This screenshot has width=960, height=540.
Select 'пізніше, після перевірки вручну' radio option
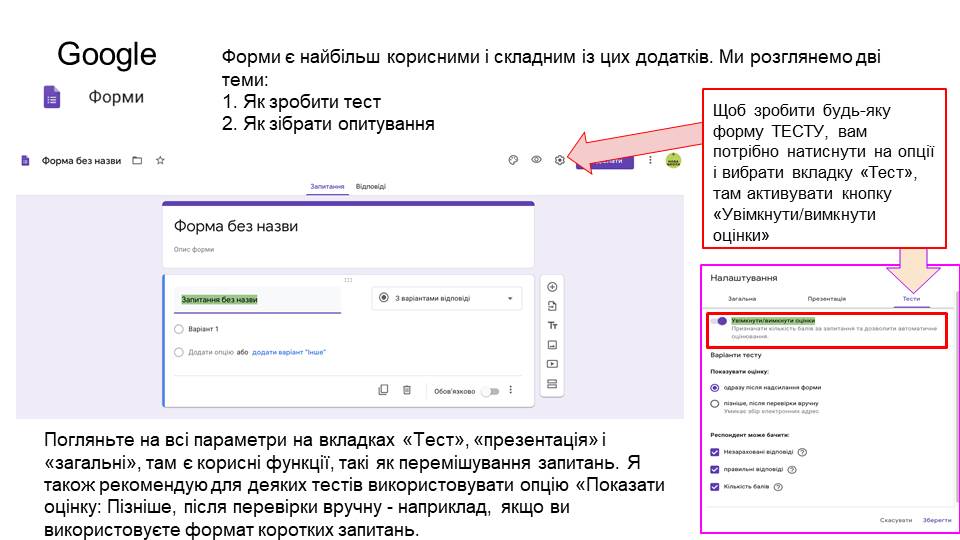714,404
